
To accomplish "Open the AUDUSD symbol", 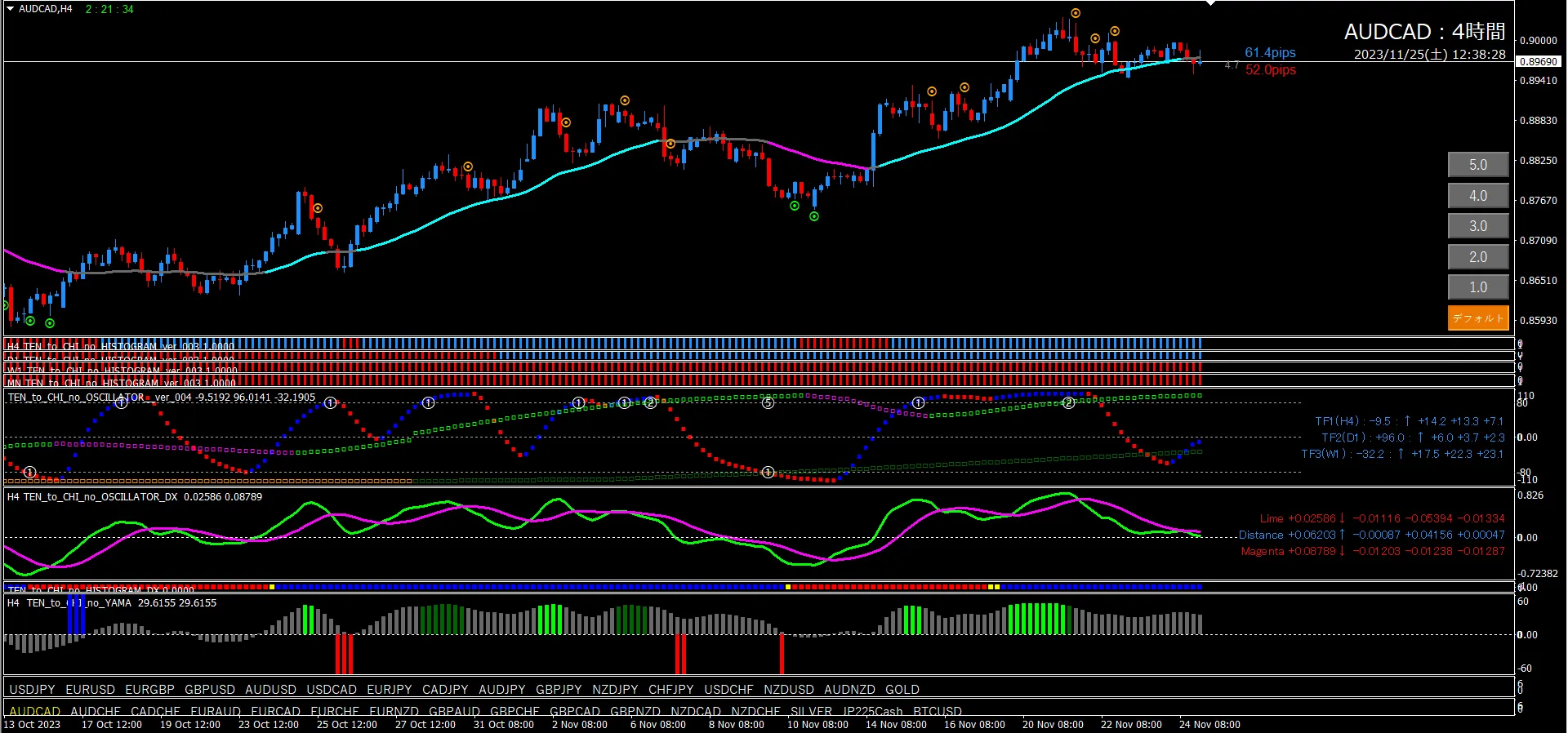I will [271, 690].
